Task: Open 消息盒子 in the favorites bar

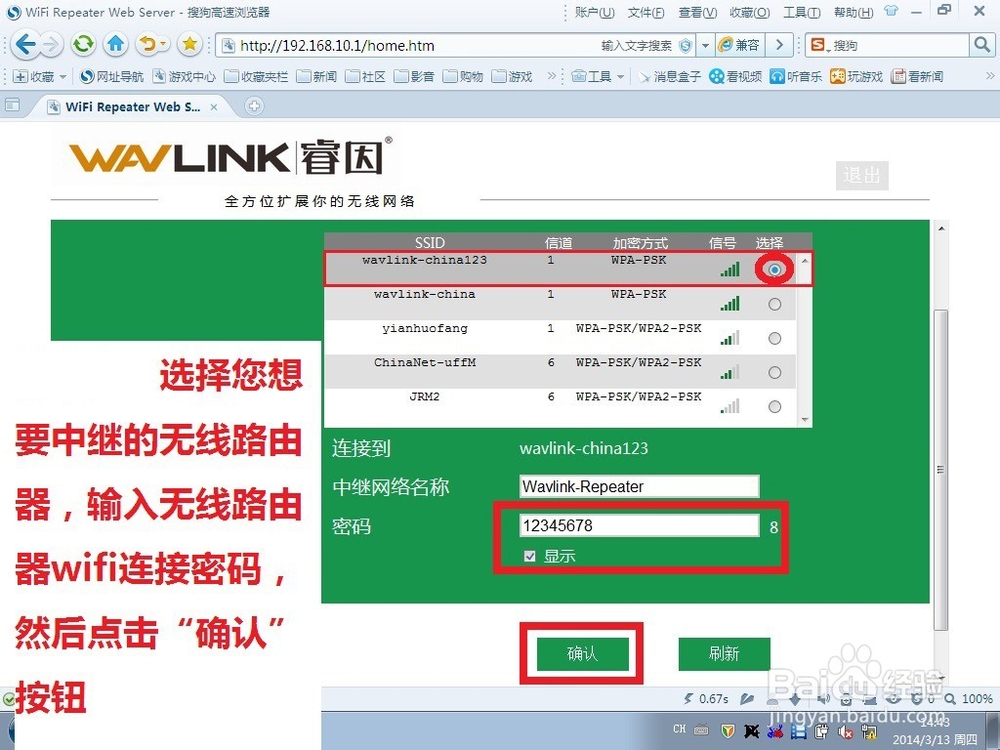Action: [x=675, y=76]
